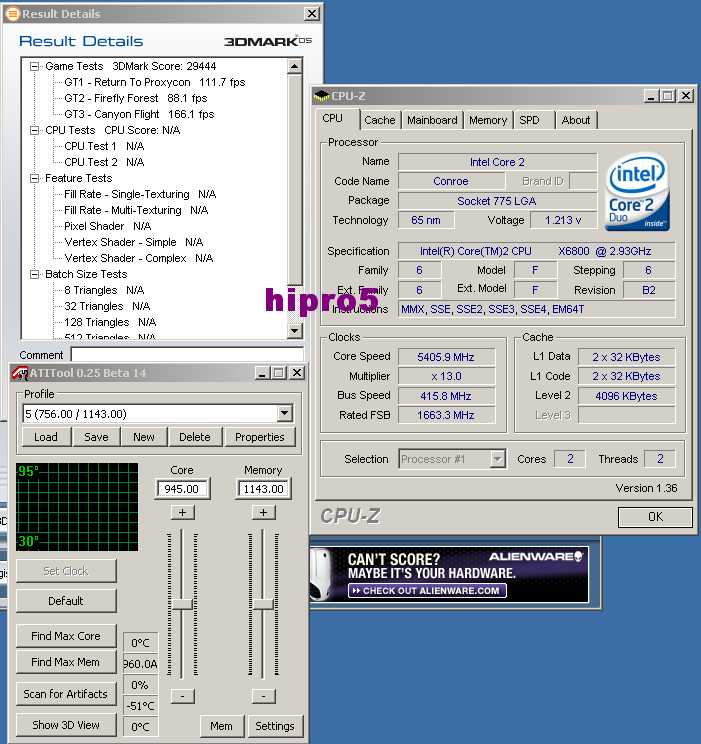The height and width of the screenshot is (744, 701).
Task: Select Vertex Shader - Complex row
Action: click(x=139, y=258)
